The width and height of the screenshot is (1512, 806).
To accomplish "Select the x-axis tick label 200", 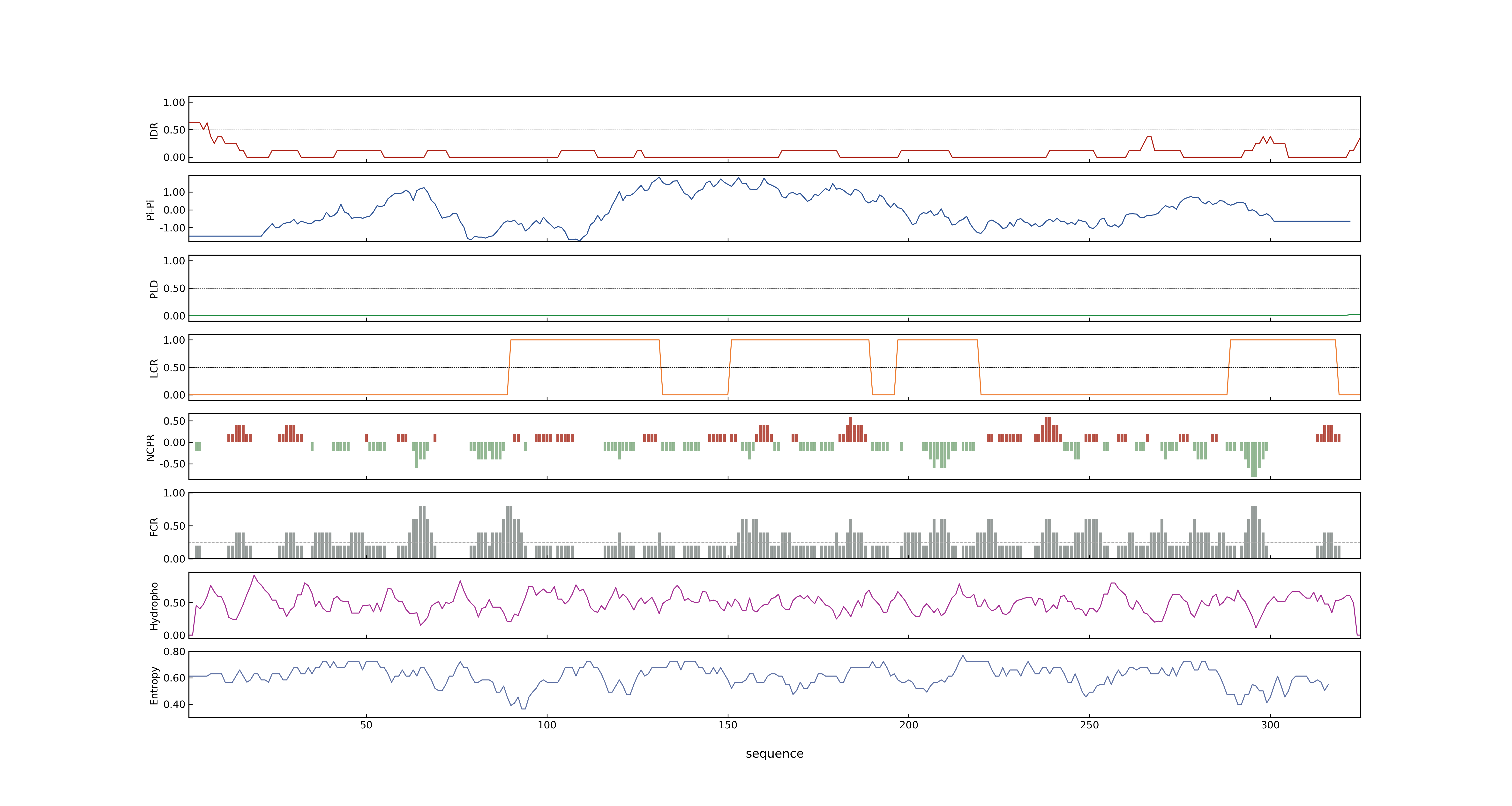I will coord(909,725).
